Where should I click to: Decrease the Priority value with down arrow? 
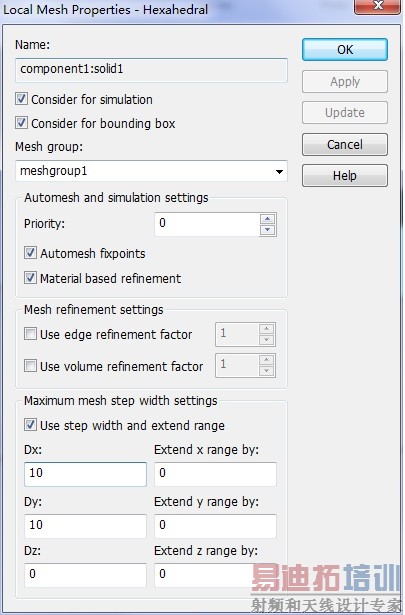click(267, 230)
